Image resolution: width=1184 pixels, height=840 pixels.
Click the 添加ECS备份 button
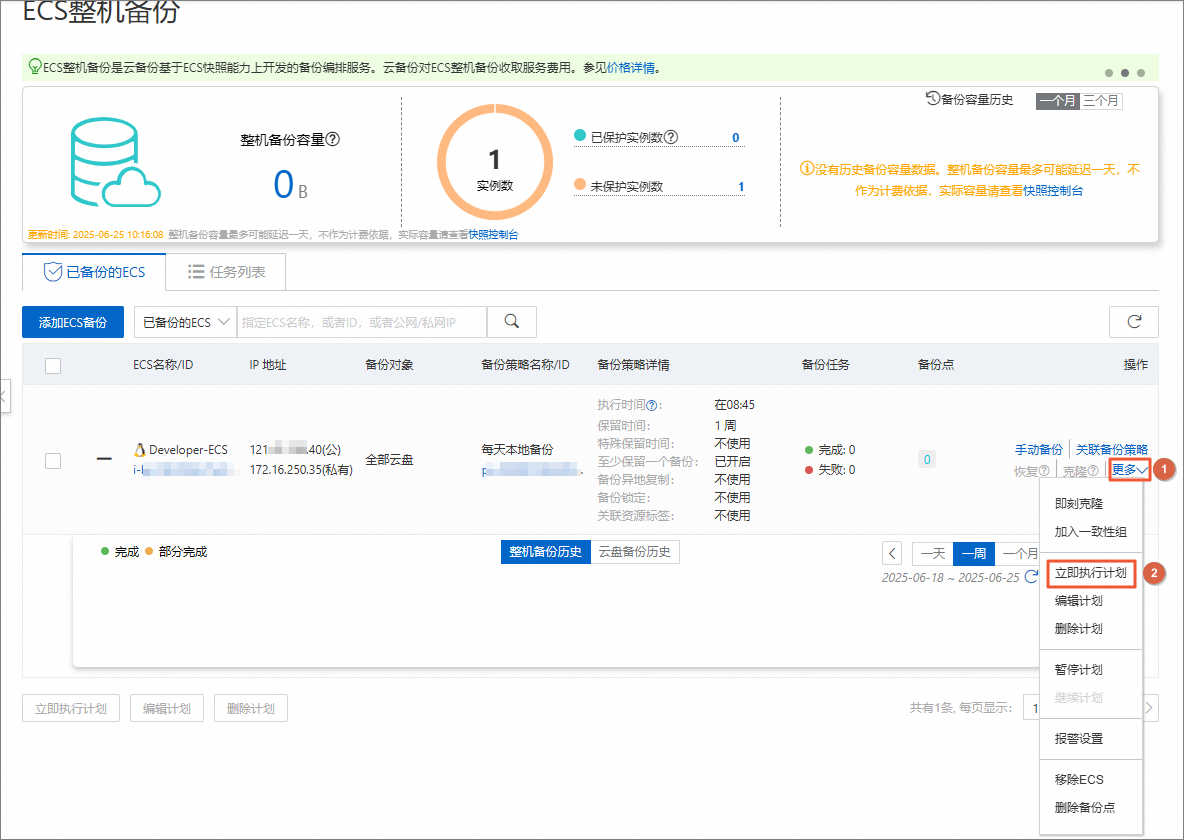click(72, 322)
